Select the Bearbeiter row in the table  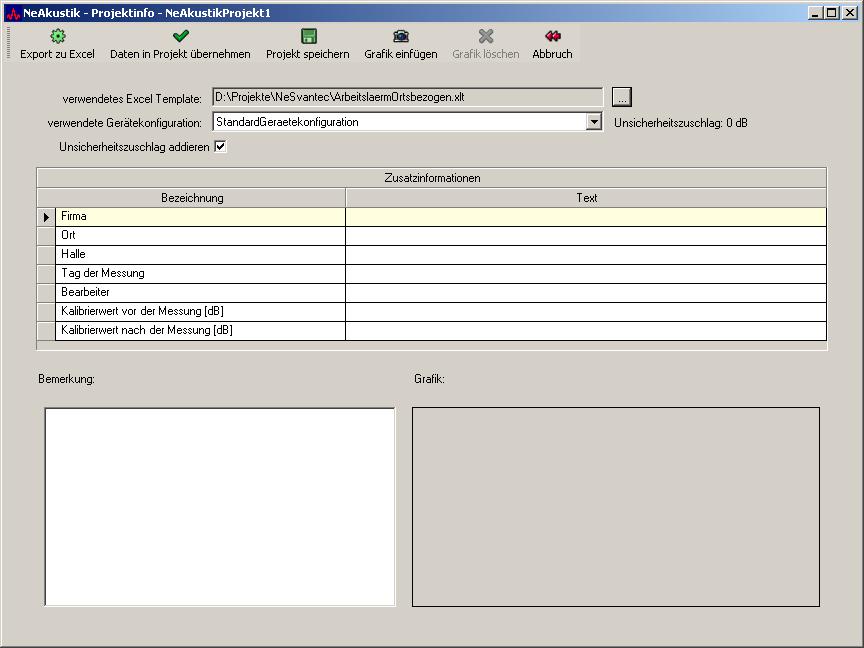(x=200, y=293)
